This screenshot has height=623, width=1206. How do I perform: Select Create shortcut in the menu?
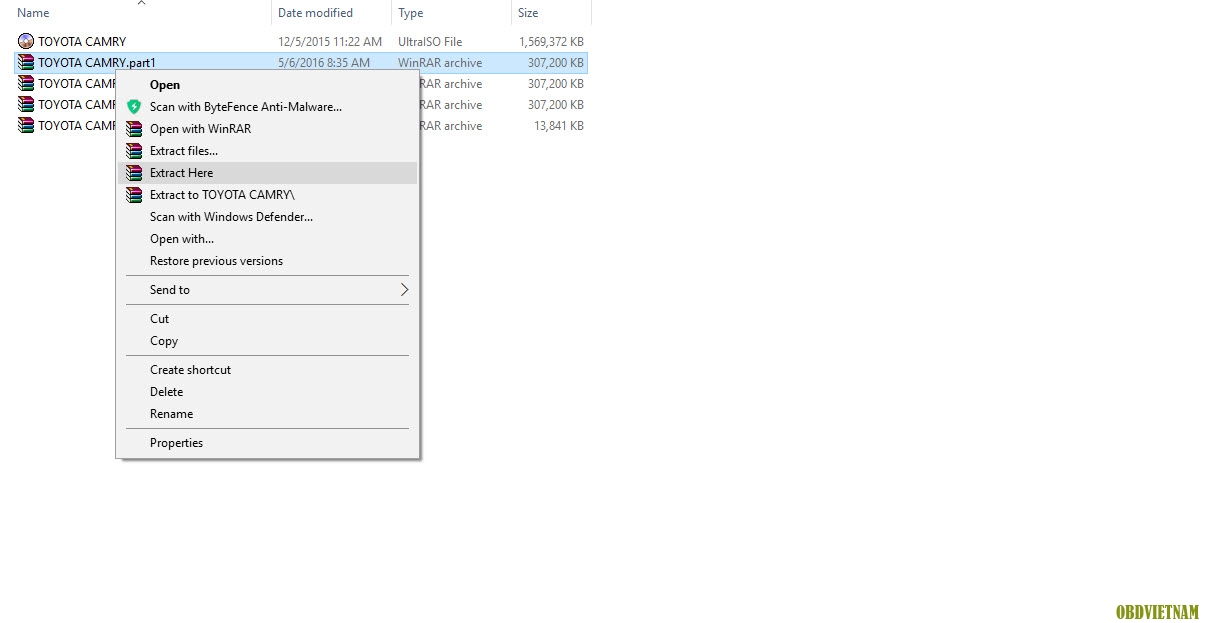267,370
